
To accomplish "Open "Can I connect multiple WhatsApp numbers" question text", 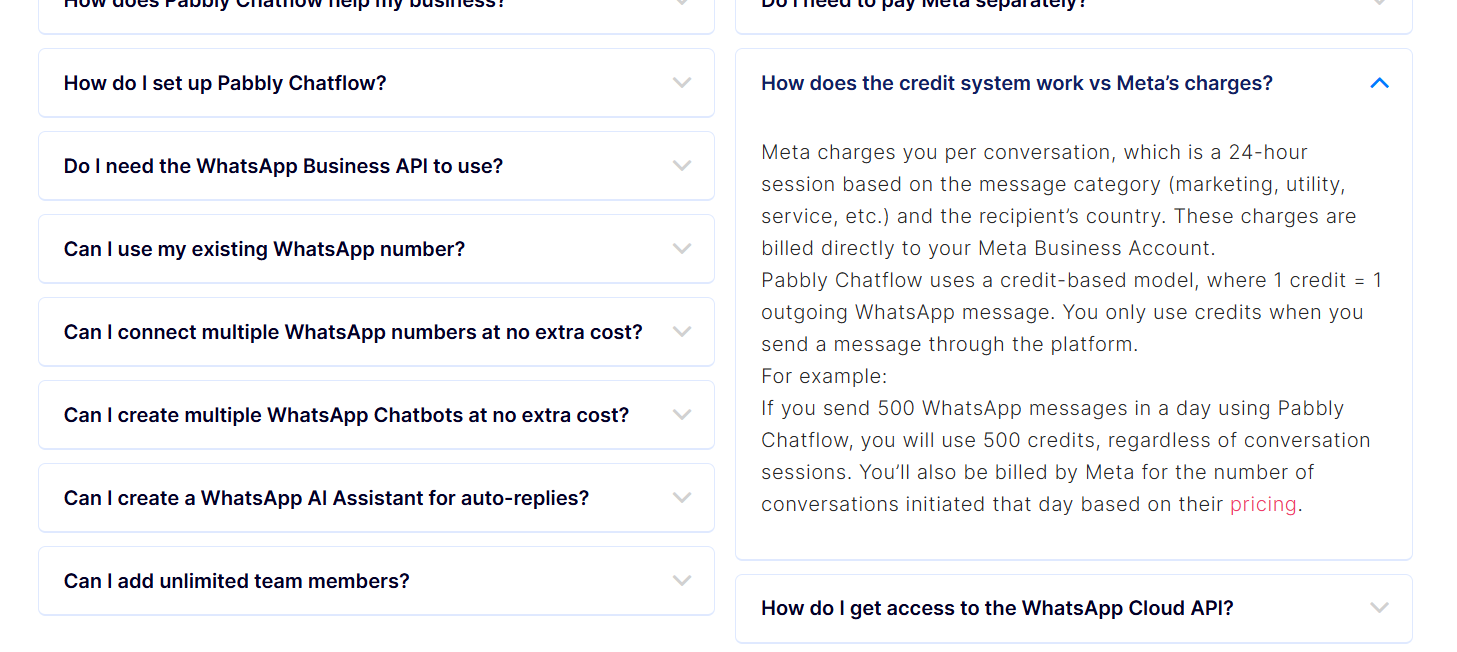I will 353,332.
